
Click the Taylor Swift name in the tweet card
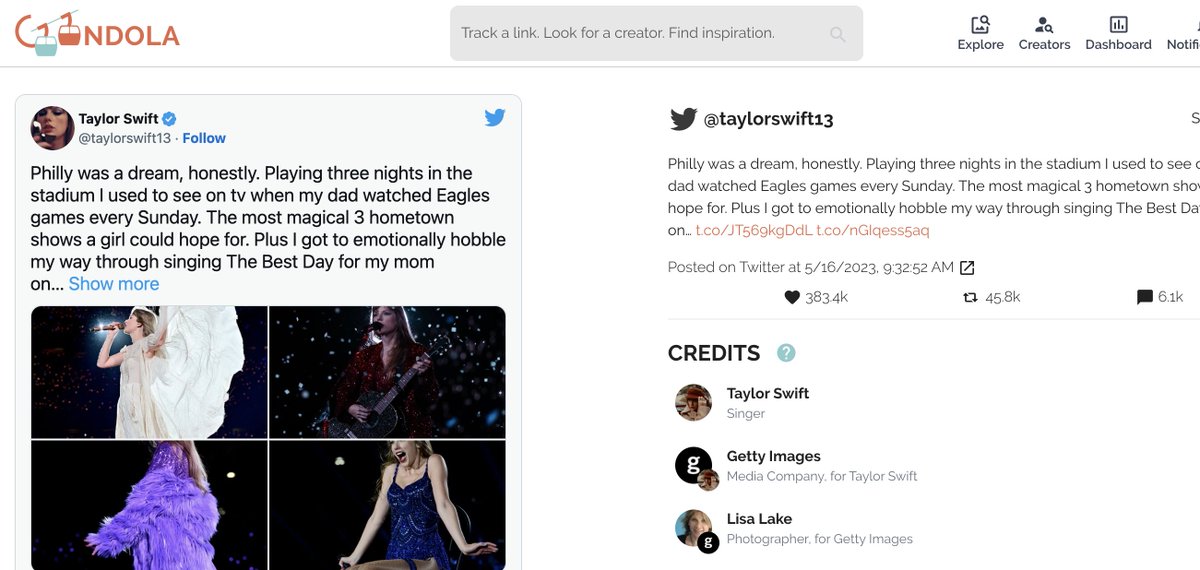pyautogui.click(x=119, y=119)
